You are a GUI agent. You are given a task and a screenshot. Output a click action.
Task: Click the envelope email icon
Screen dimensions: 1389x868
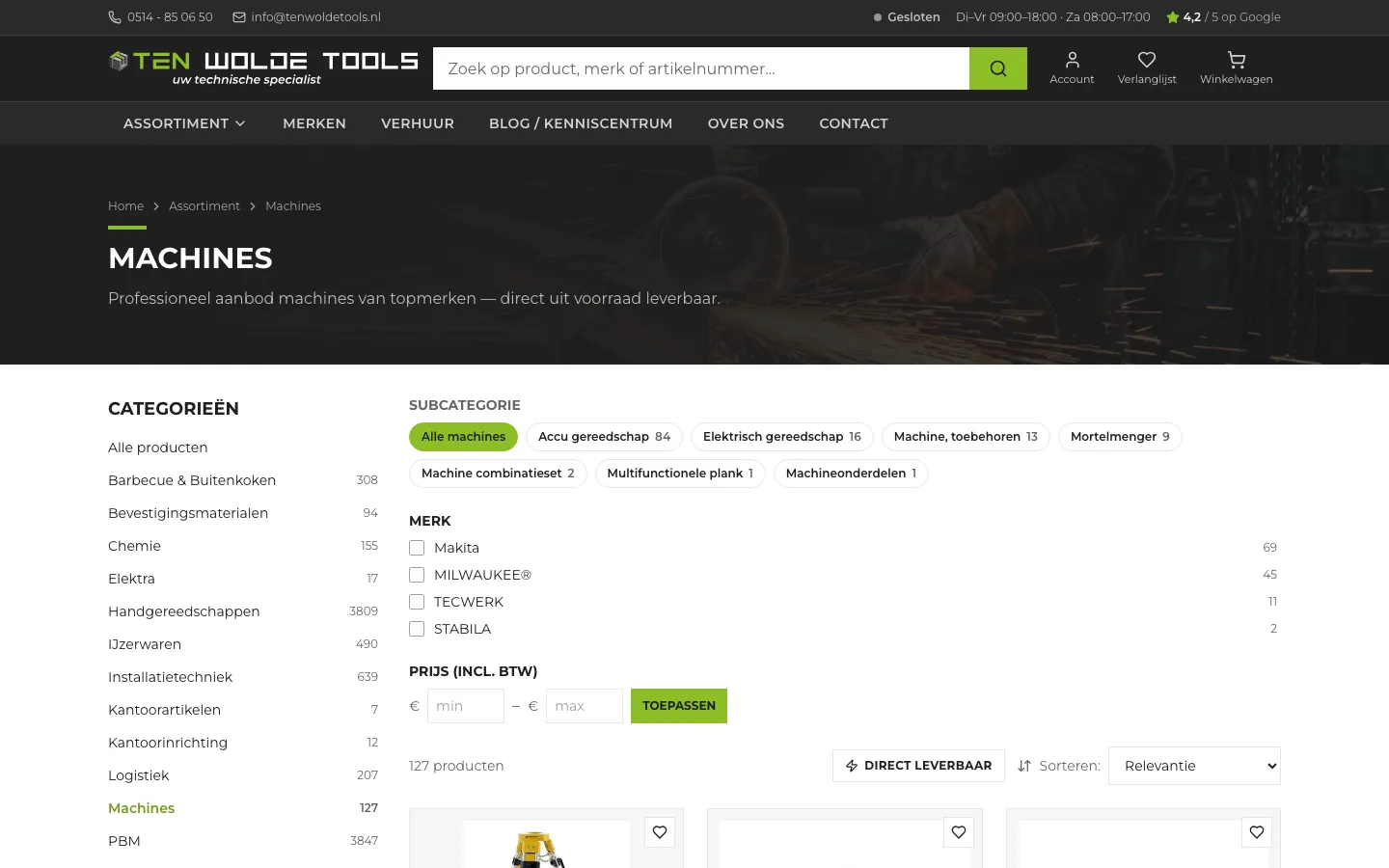[x=239, y=17]
